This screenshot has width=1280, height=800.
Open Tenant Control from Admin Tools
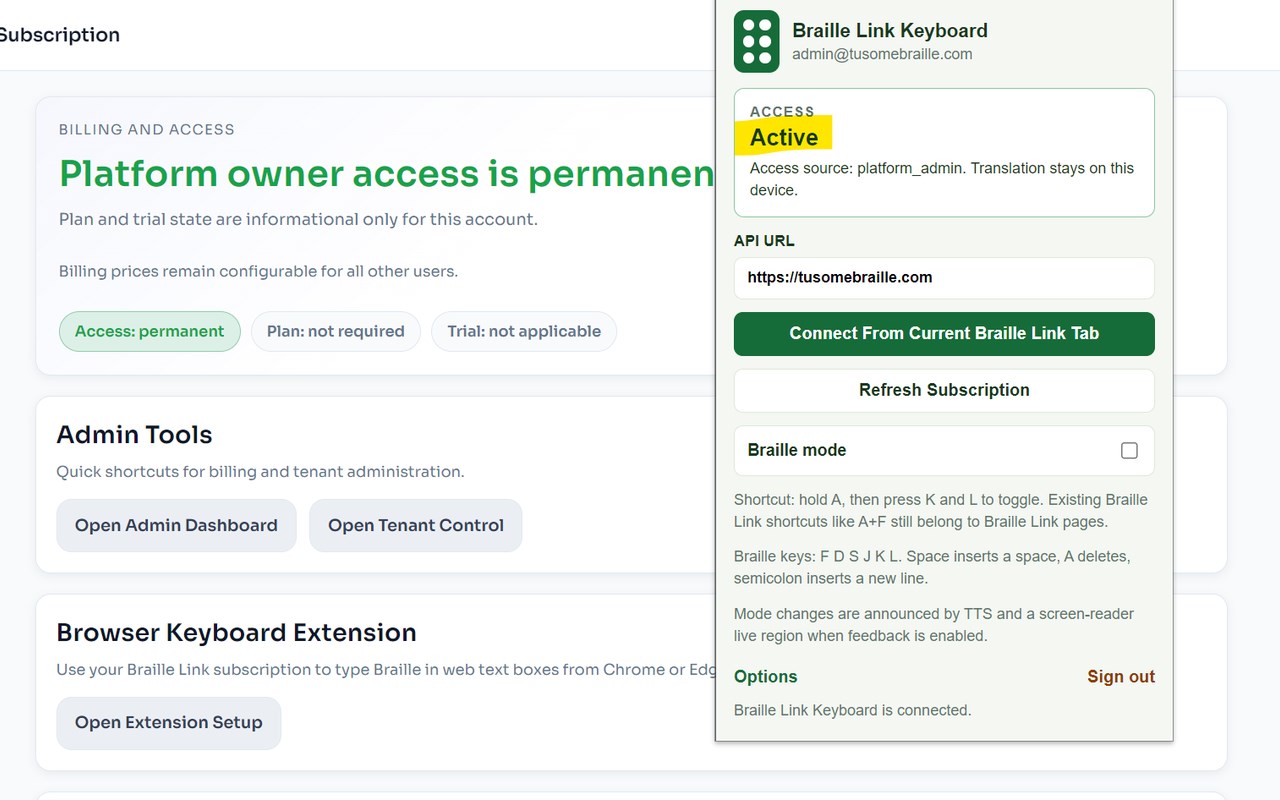[416, 525]
